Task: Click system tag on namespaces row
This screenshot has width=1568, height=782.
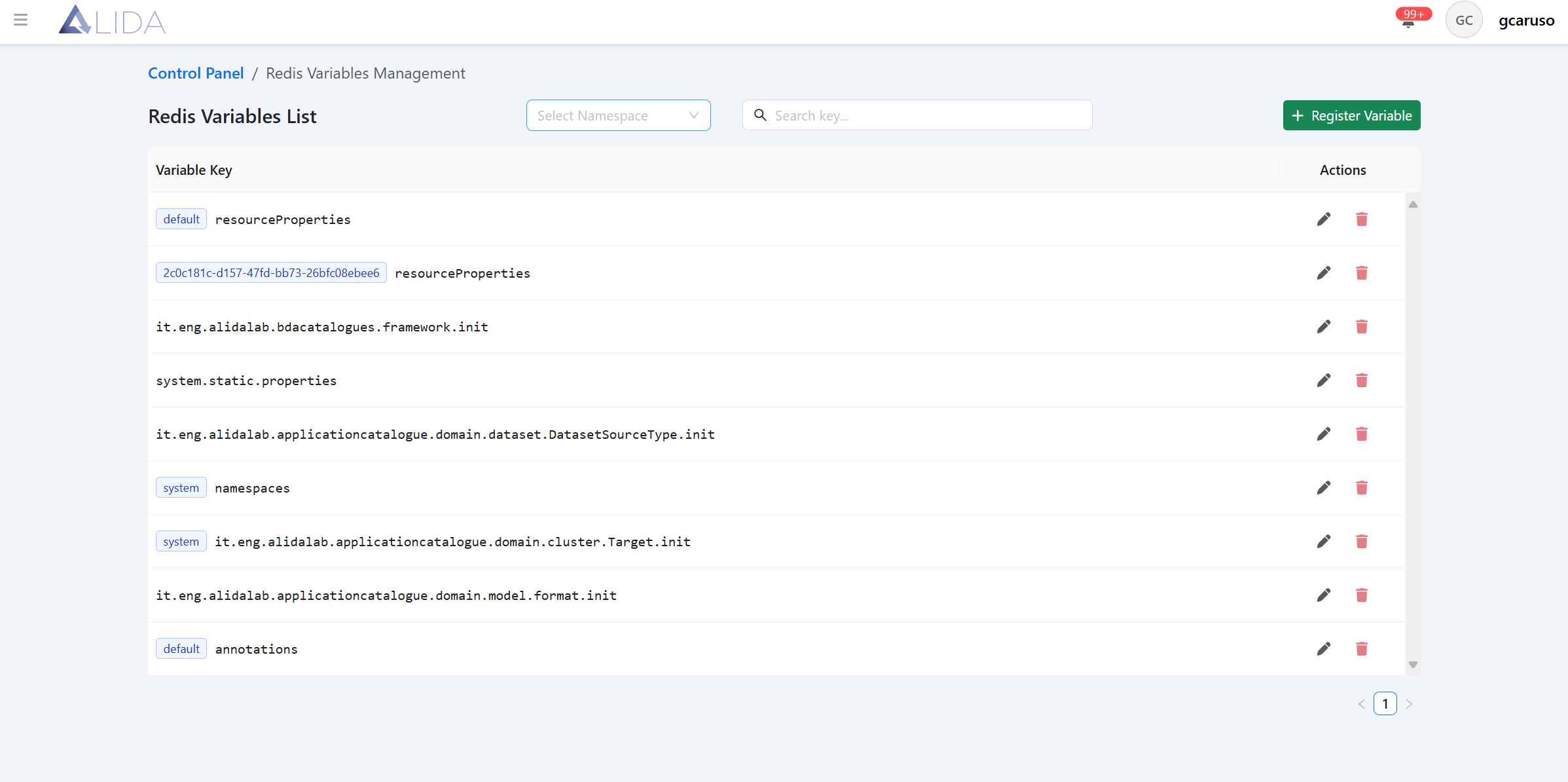Action: pyautogui.click(x=181, y=488)
